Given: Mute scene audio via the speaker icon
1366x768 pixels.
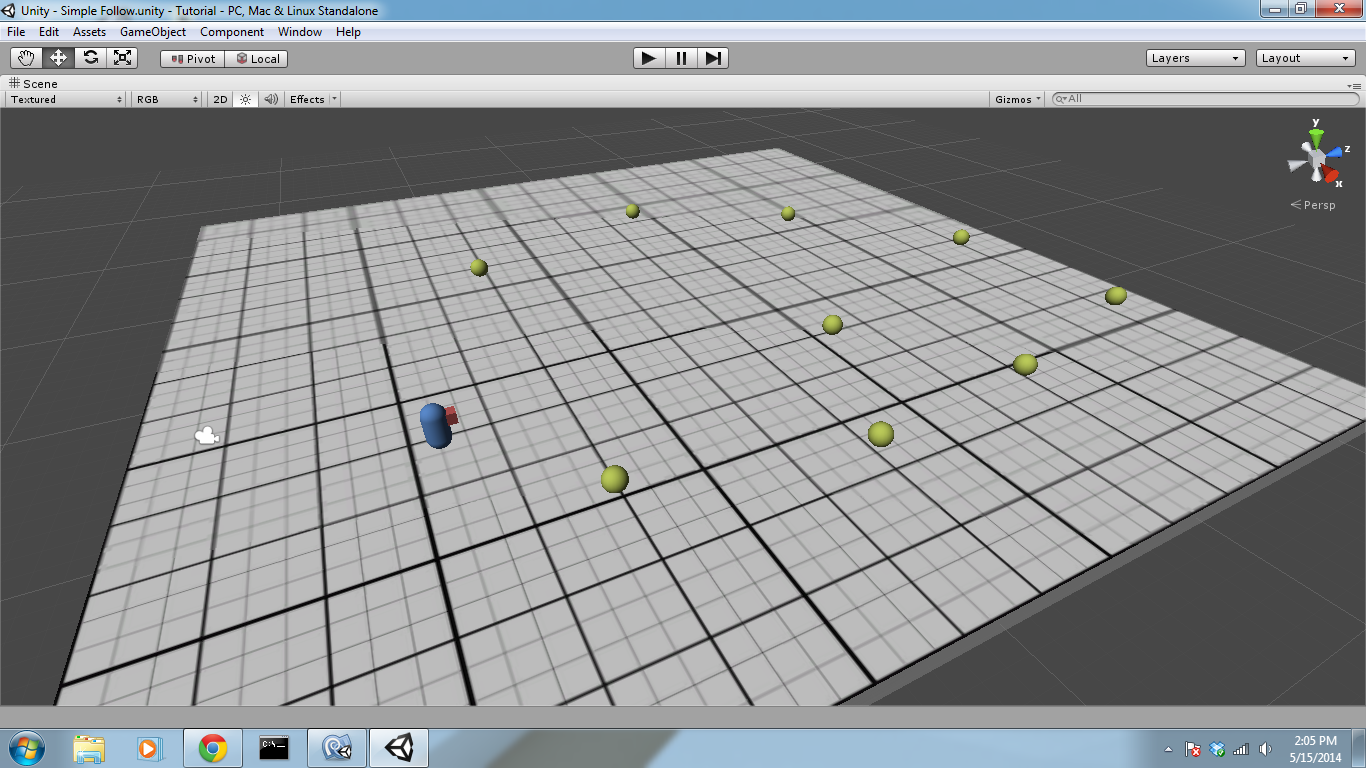Looking at the screenshot, I should pyautogui.click(x=270, y=98).
